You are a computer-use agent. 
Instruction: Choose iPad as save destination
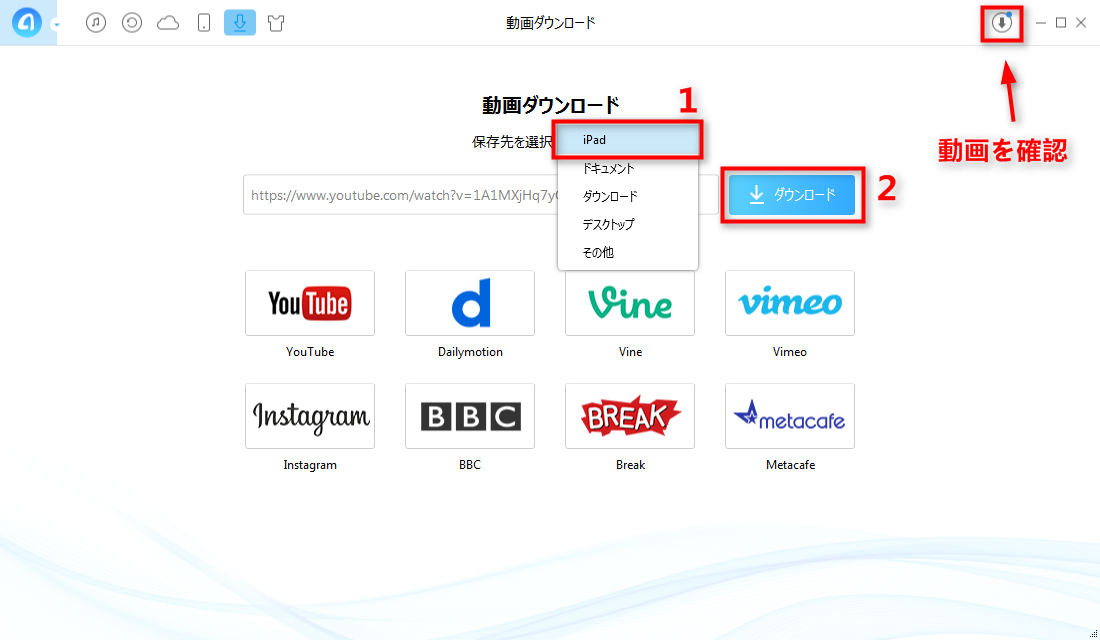pyautogui.click(x=628, y=140)
